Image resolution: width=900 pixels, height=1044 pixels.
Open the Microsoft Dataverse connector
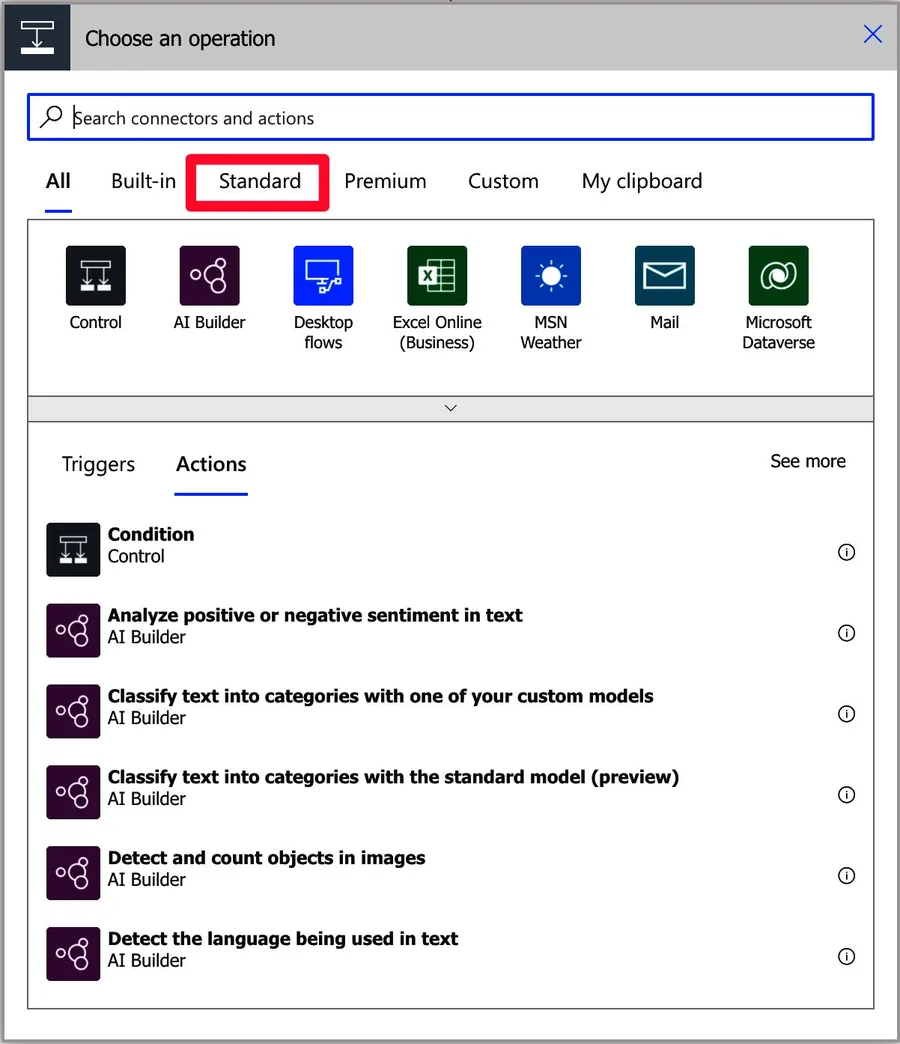coord(778,276)
